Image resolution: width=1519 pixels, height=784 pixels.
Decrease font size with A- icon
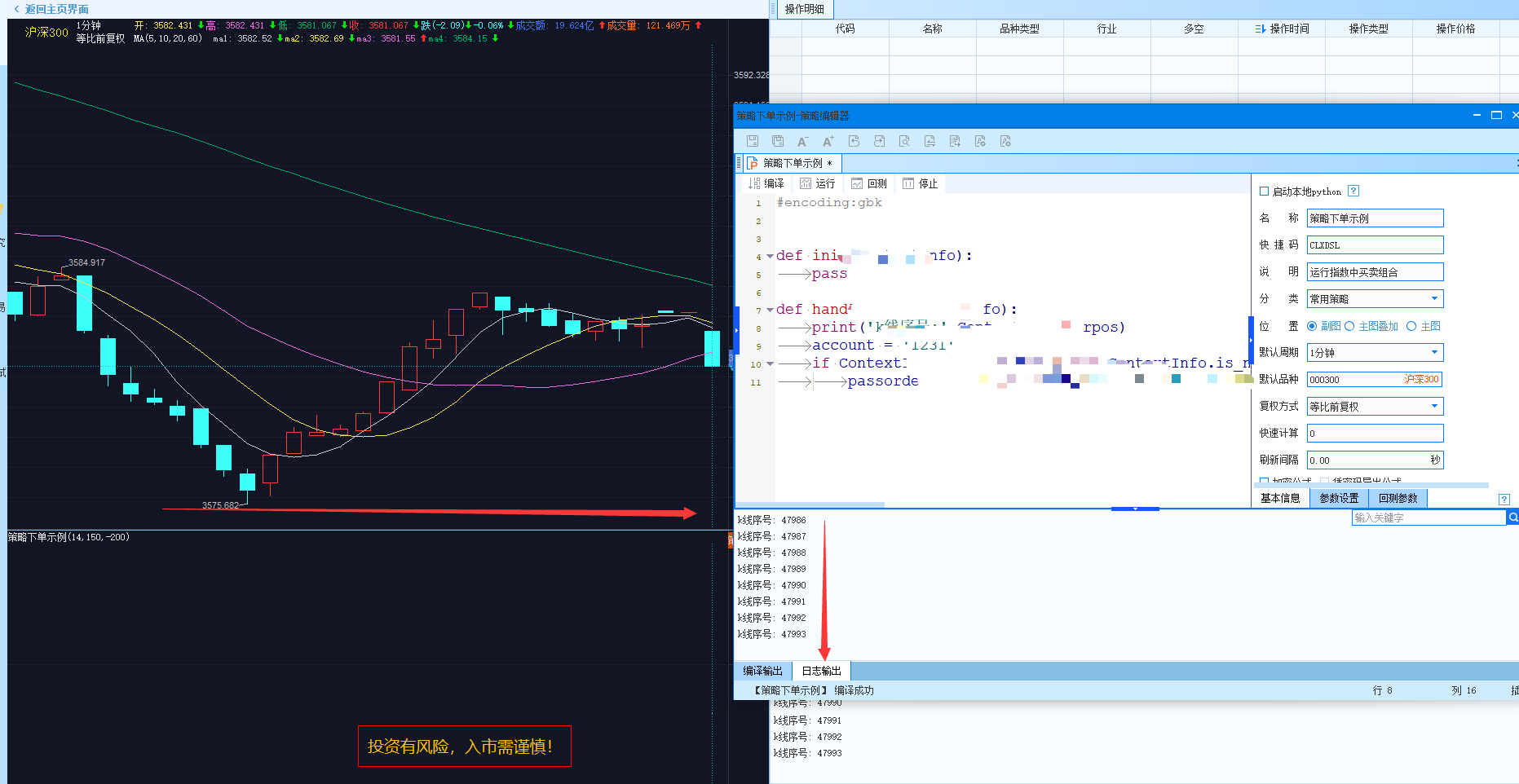pos(803,141)
